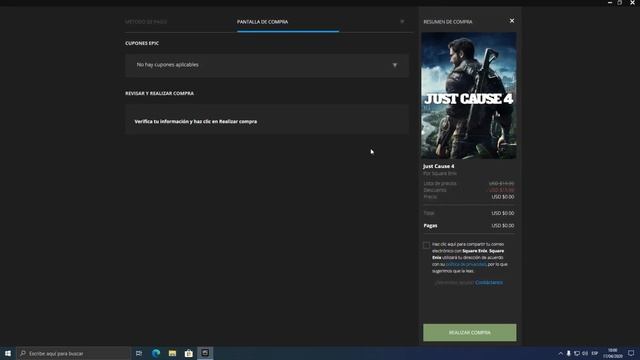Minimize the Epic Games purchase window
Screen dimensions: 640x360
(x=610, y=2)
